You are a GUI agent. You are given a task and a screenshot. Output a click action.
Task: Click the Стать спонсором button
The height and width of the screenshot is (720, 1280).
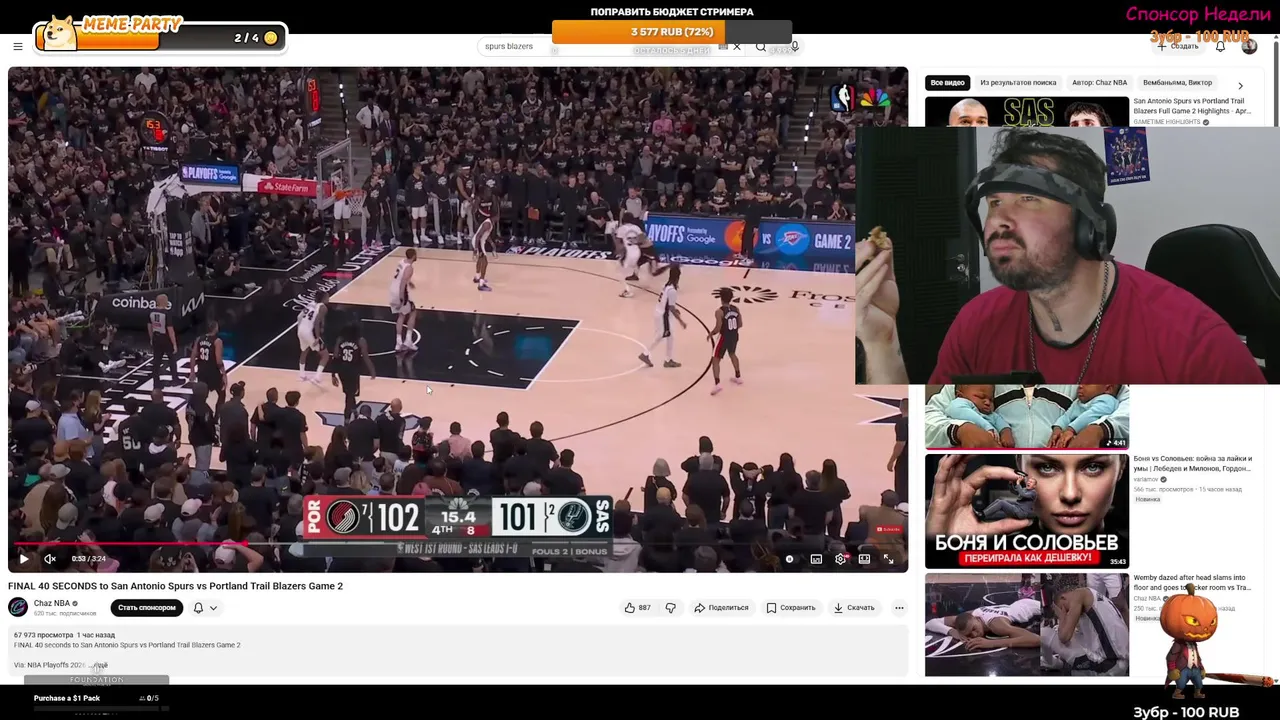tap(147, 607)
